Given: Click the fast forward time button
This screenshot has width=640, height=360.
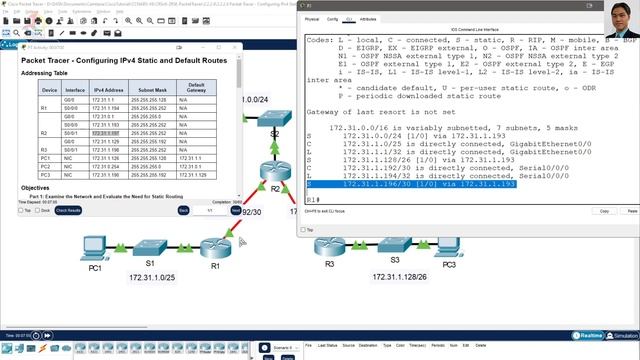Looking at the screenshot, I should pos(47,336).
